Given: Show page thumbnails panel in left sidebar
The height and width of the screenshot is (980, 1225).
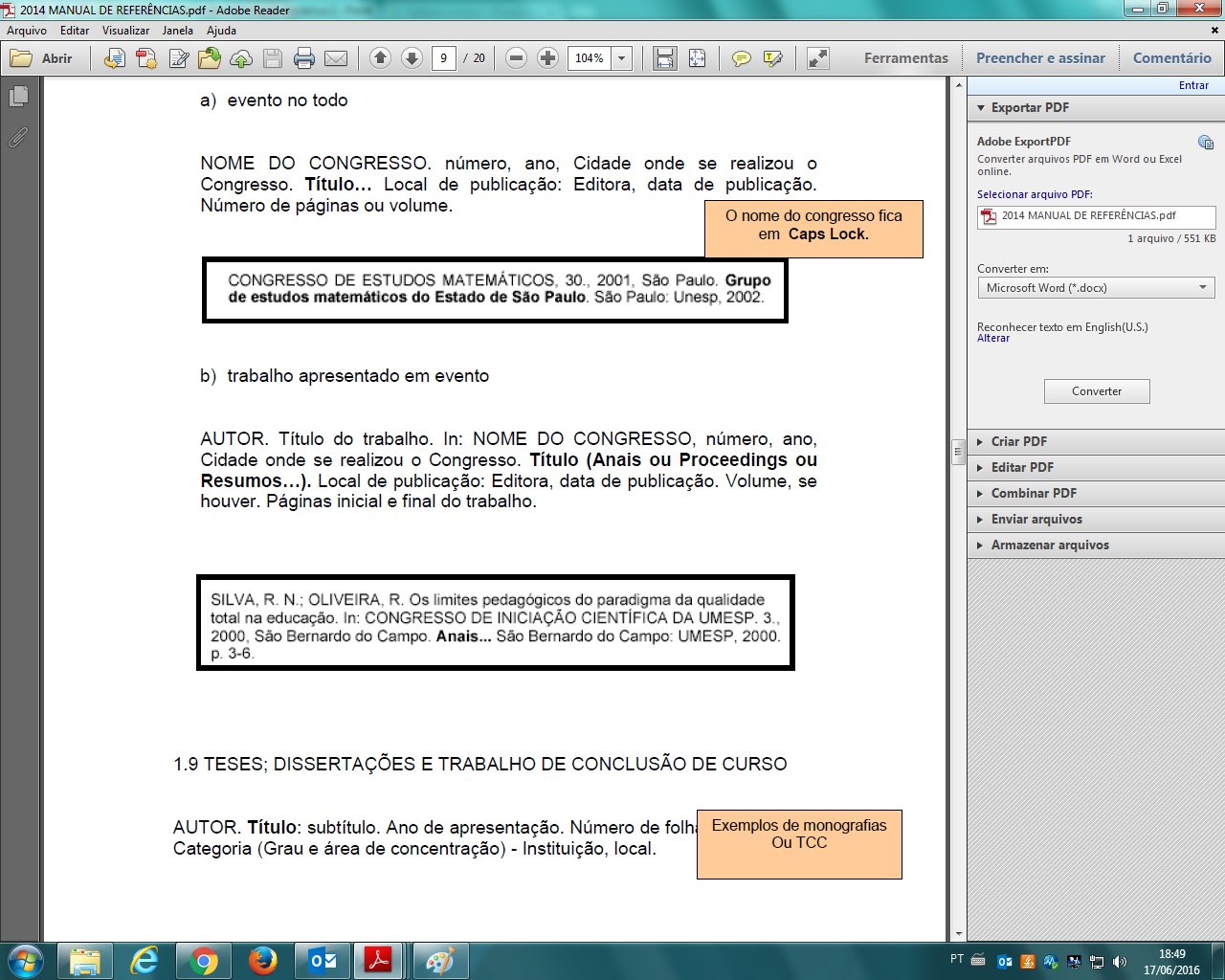Looking at the screenshot, I should [18, 97].
